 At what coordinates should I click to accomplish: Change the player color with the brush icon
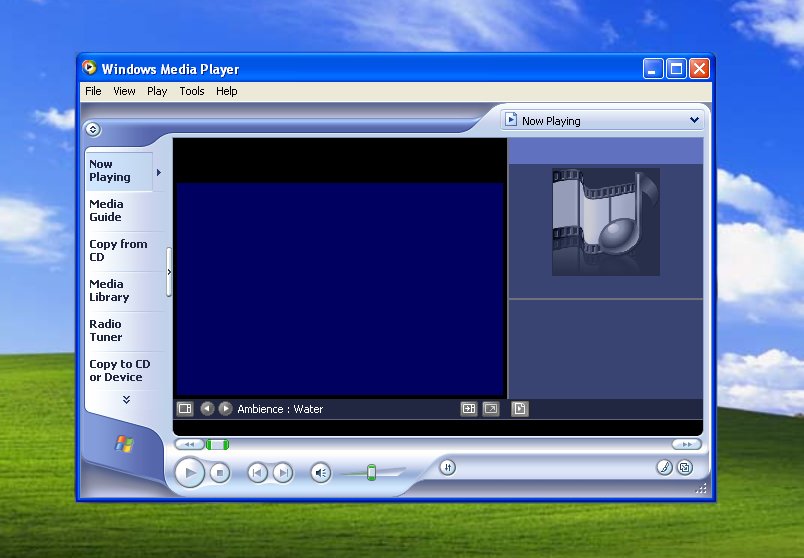(665, 467)
